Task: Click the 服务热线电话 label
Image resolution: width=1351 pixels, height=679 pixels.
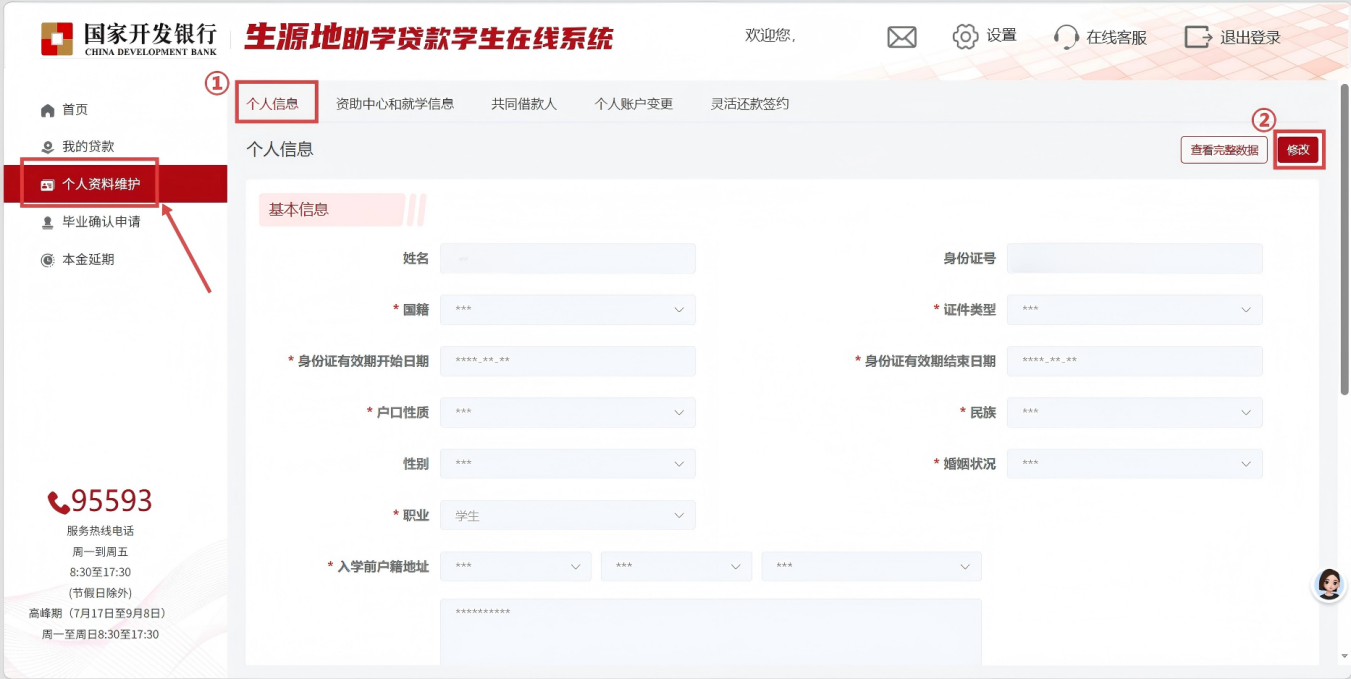Action: click(x=100, y=531)
